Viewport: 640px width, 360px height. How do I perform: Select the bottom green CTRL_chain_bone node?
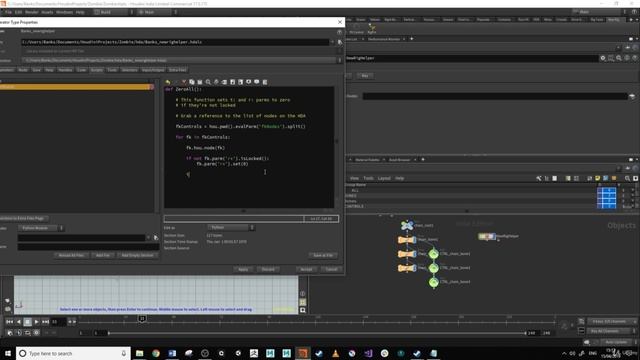pyautogui.click(x=433, y=282)
